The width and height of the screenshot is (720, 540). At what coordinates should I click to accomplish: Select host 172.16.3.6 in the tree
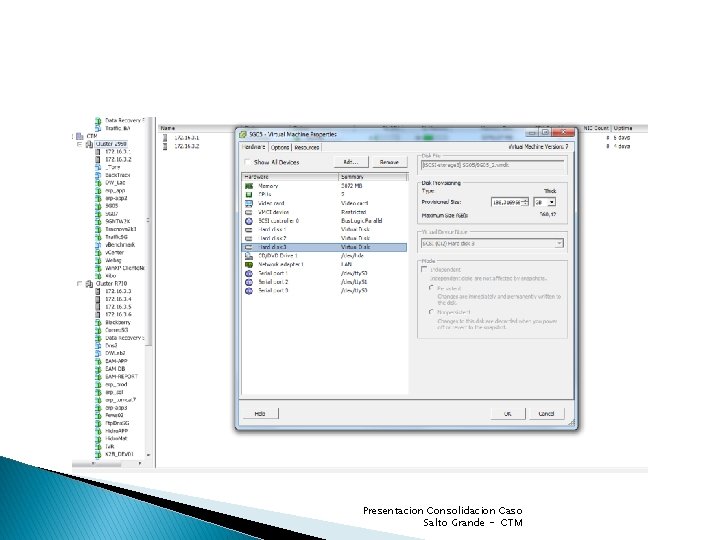click(118, 315)
